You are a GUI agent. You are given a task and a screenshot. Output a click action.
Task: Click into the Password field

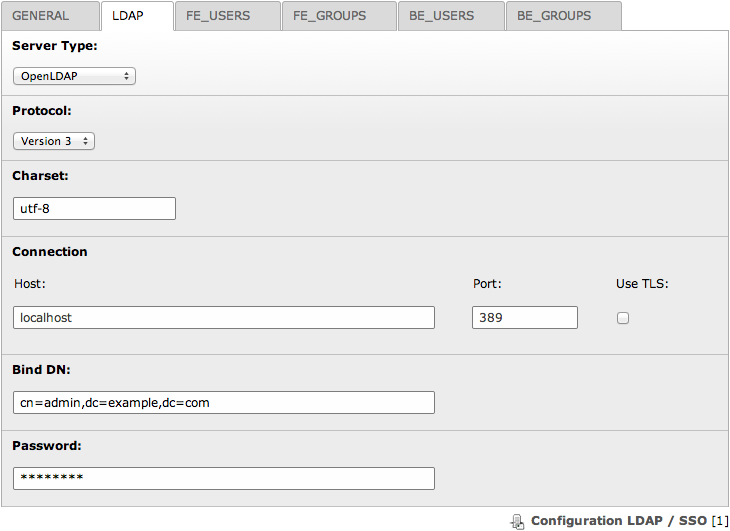pyautogui.click(x=224, y=478)
